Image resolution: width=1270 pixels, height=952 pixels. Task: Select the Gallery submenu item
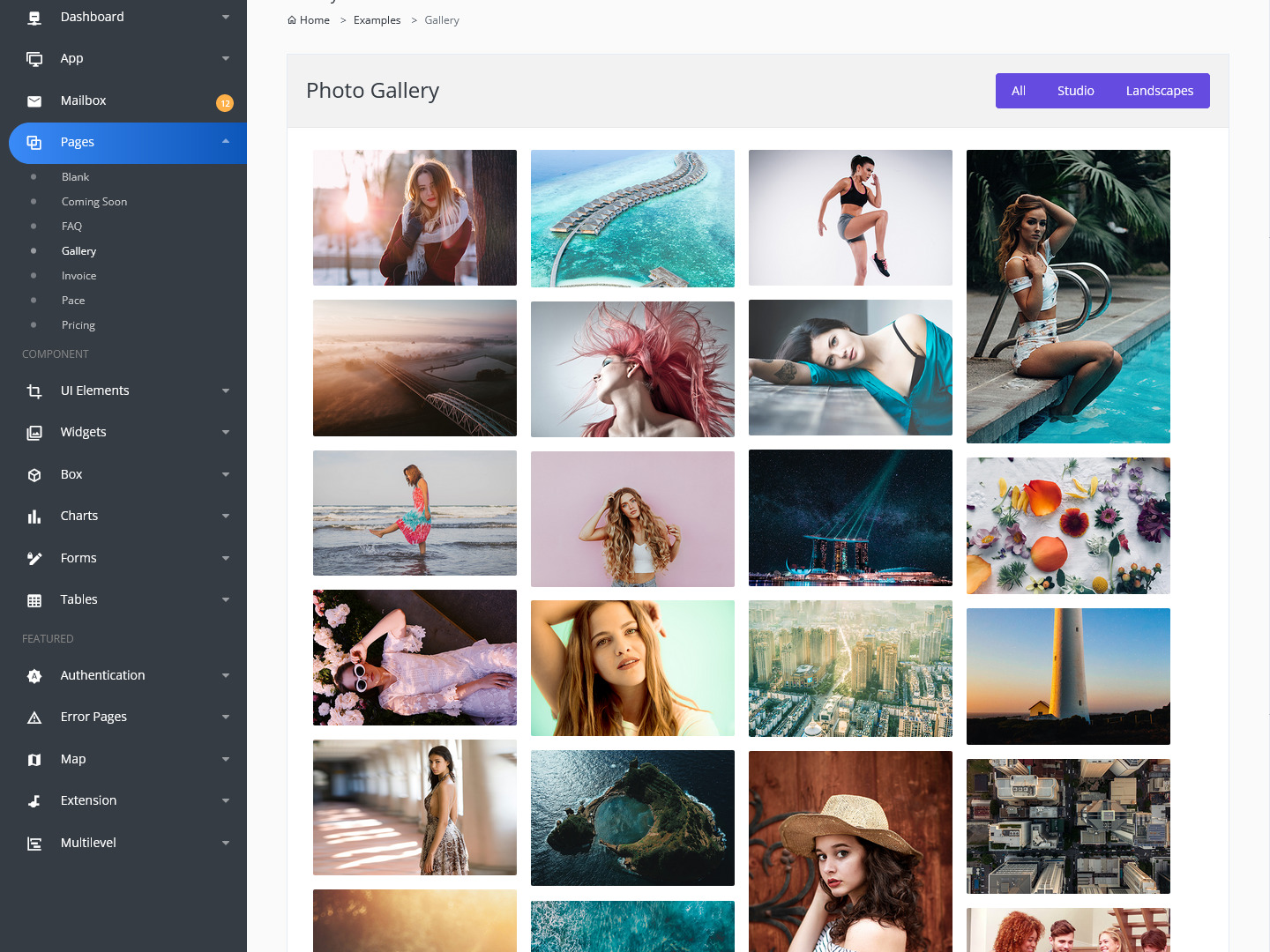pyautogui.click(x=78, y=251)
